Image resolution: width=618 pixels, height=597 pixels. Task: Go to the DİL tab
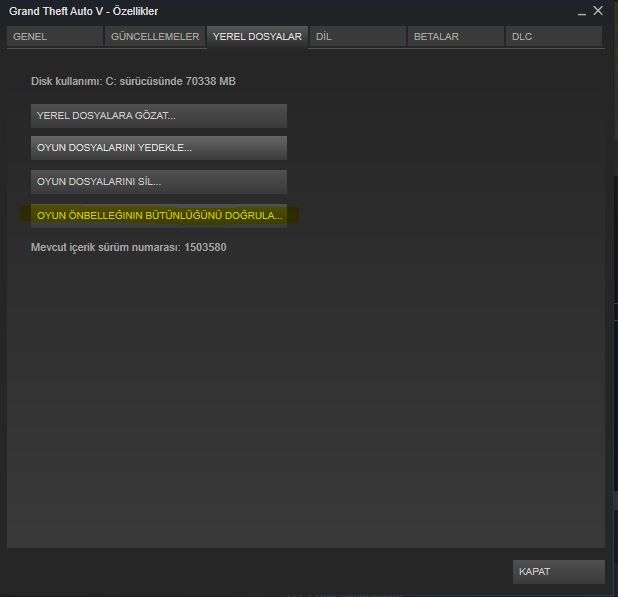(358, 37)
